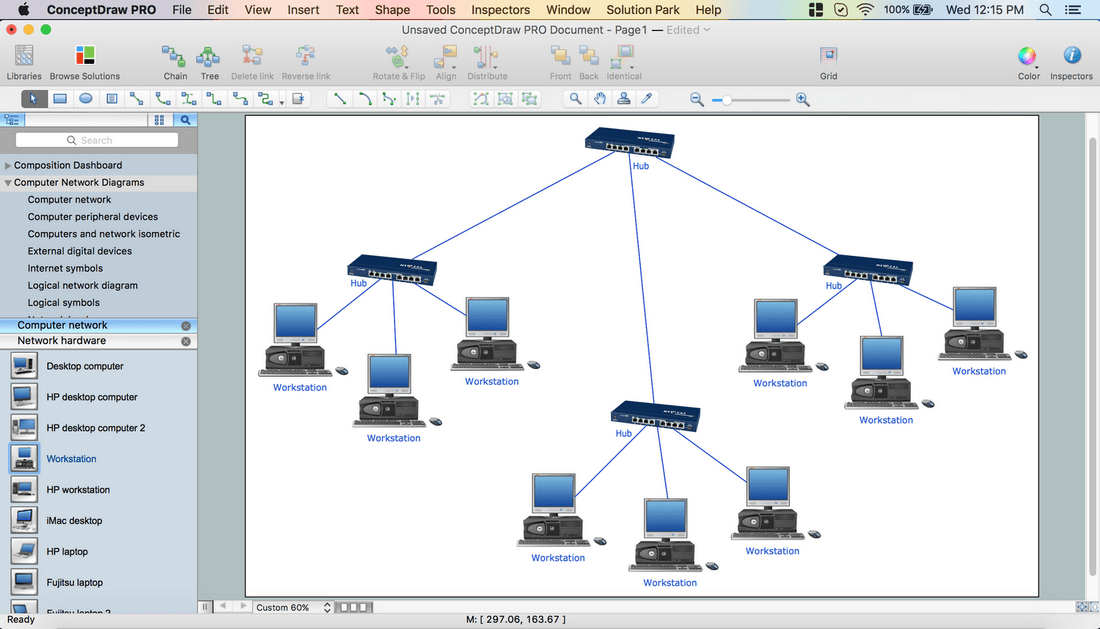
Task: Click the zoom slider handle
Action: click(x=727, y=100)
